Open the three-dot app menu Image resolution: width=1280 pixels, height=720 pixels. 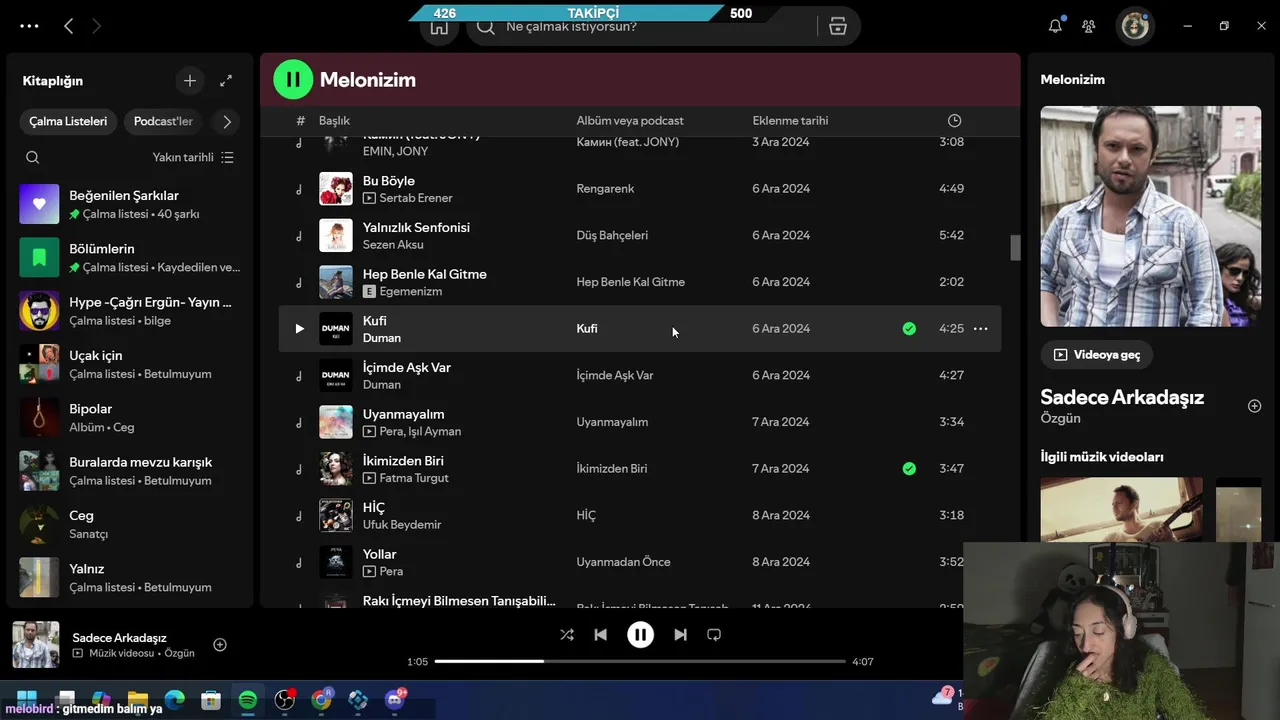[x=29, y=26]
